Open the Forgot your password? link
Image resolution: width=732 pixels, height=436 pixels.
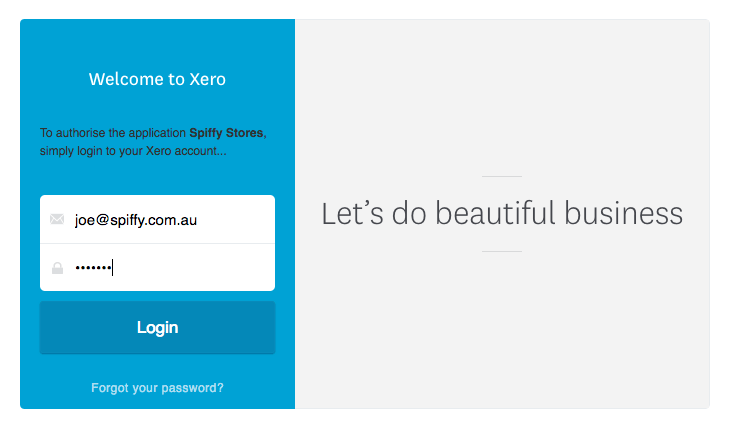point(157,388)
